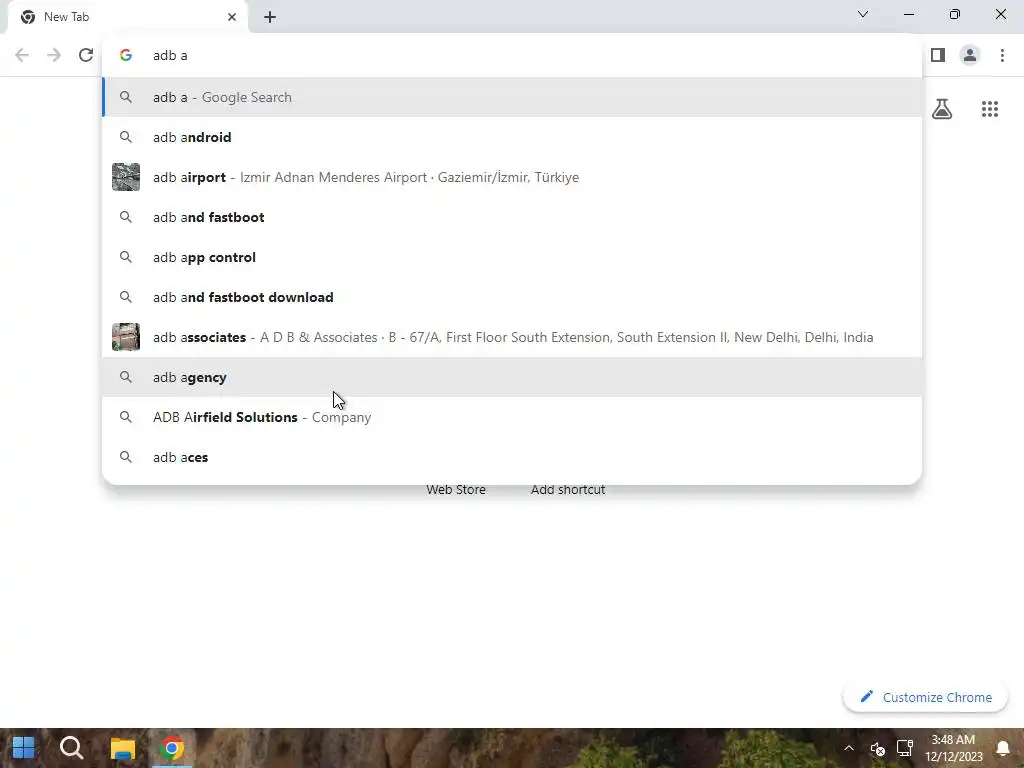The width and height of the screenshot is (1024, 768).
Task: Open the Web Store shortcut
Action: coord(456,490)
